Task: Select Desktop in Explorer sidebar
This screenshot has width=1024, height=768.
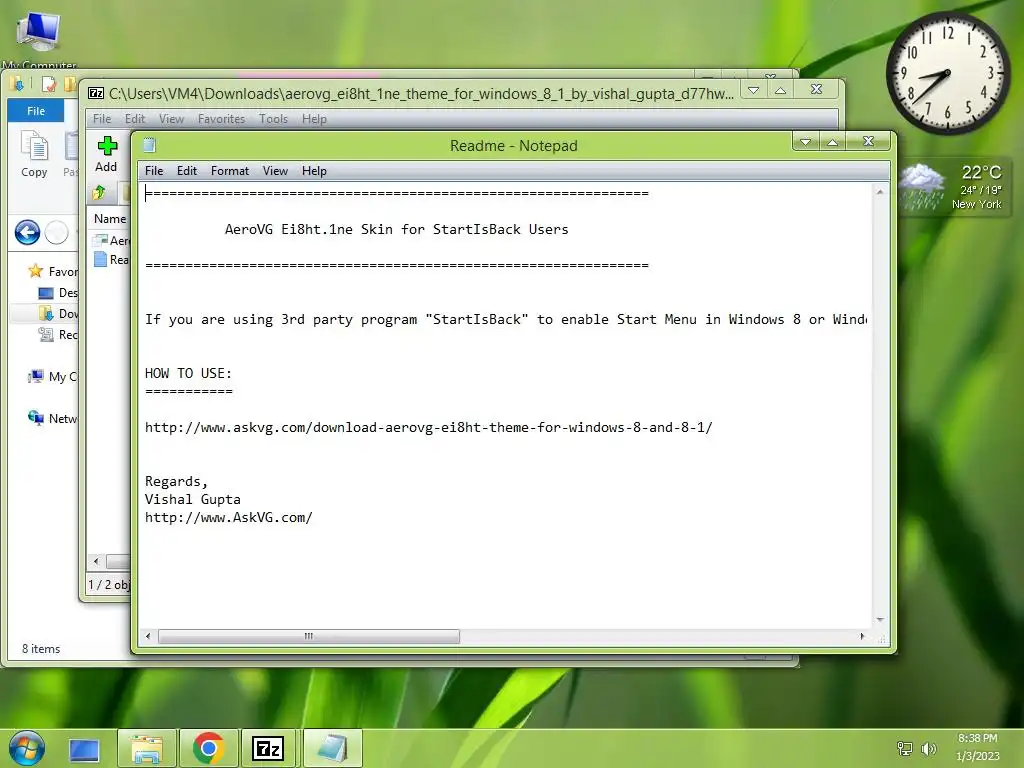Action: point(57,293)
